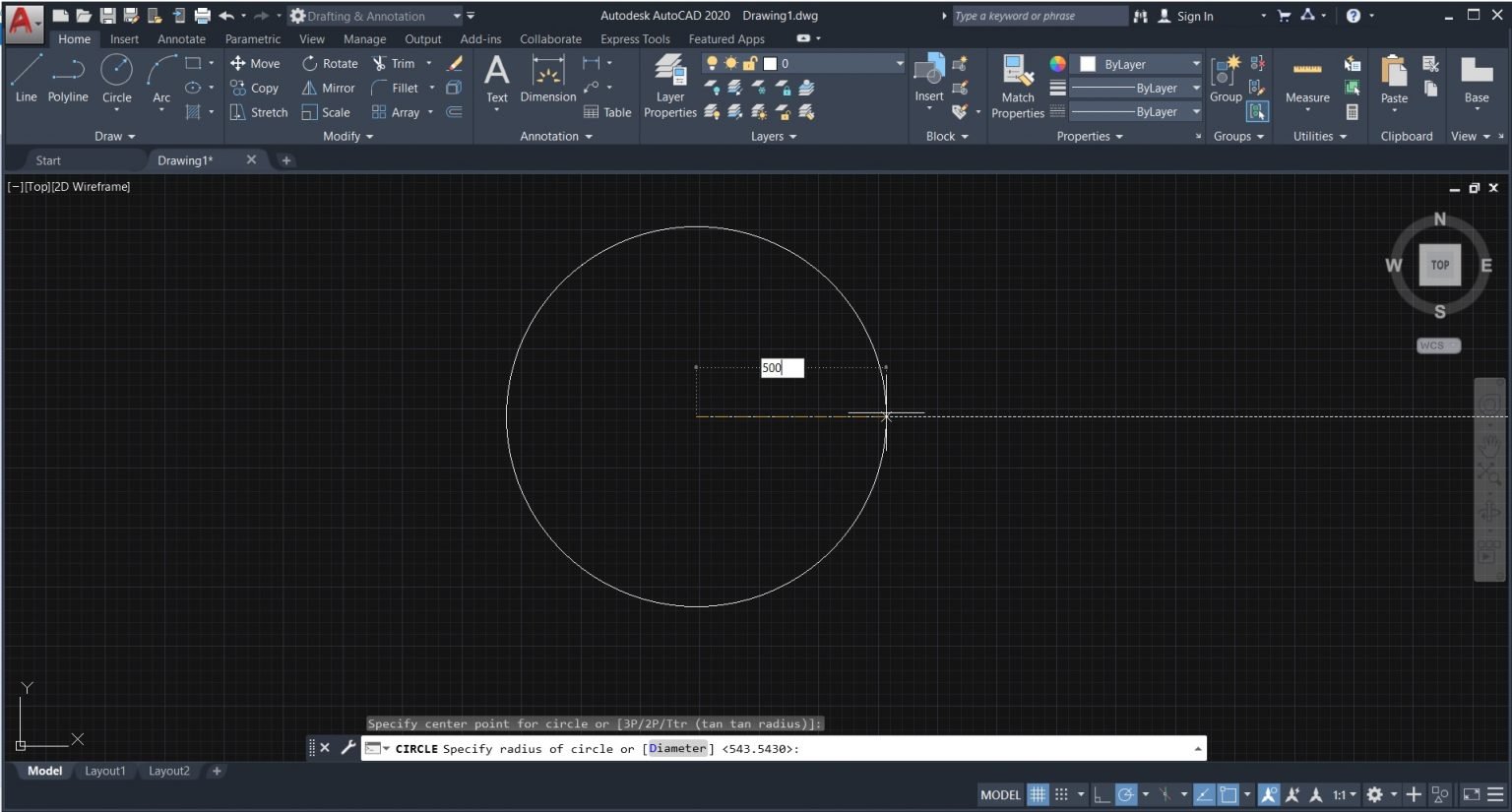The height and width of the screenshot is (812, 1512).
Task: Toggle grid display in status bar
Action: [1039, 794]
